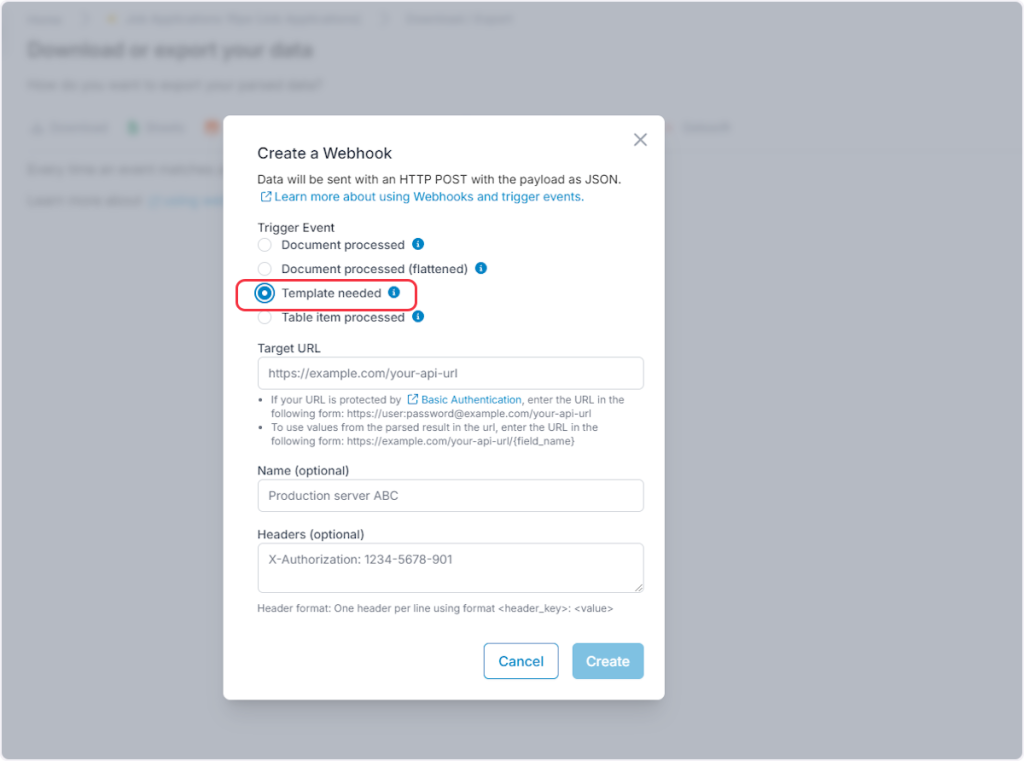
Task: Focus the Target URL input field
Action: point(450,373)
